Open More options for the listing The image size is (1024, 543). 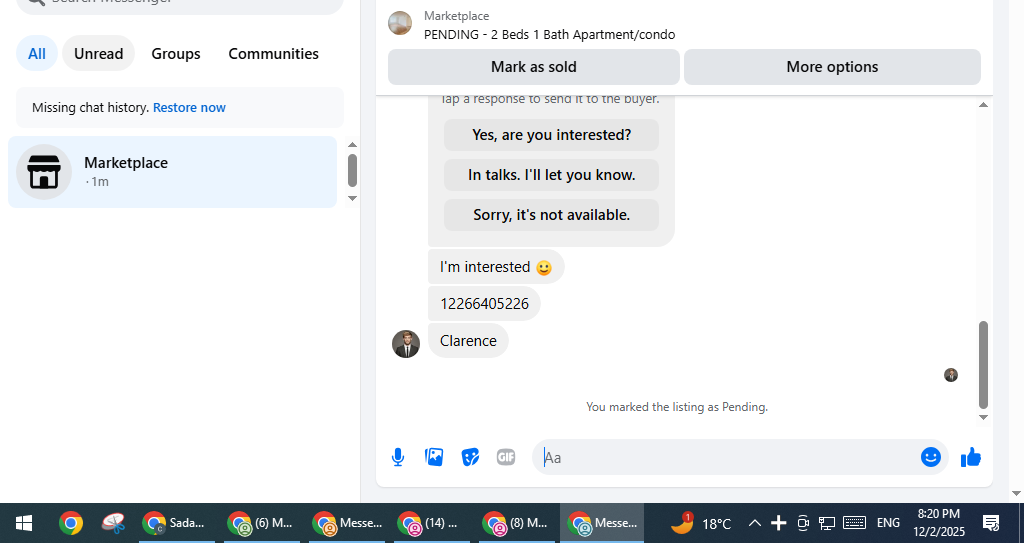832,67
